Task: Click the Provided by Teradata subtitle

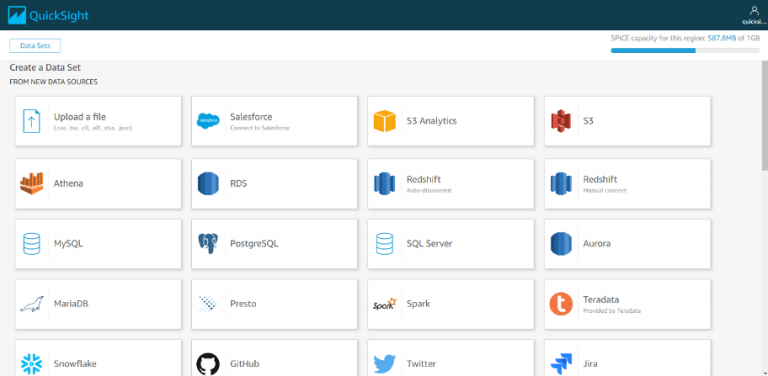Action: click(x=612, y=311)
